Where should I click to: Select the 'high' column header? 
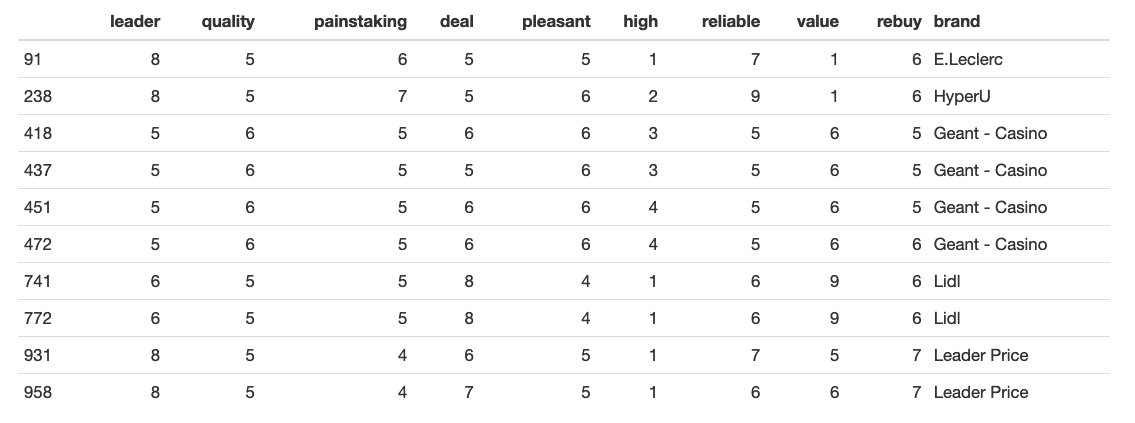click(x=641, y=22)
